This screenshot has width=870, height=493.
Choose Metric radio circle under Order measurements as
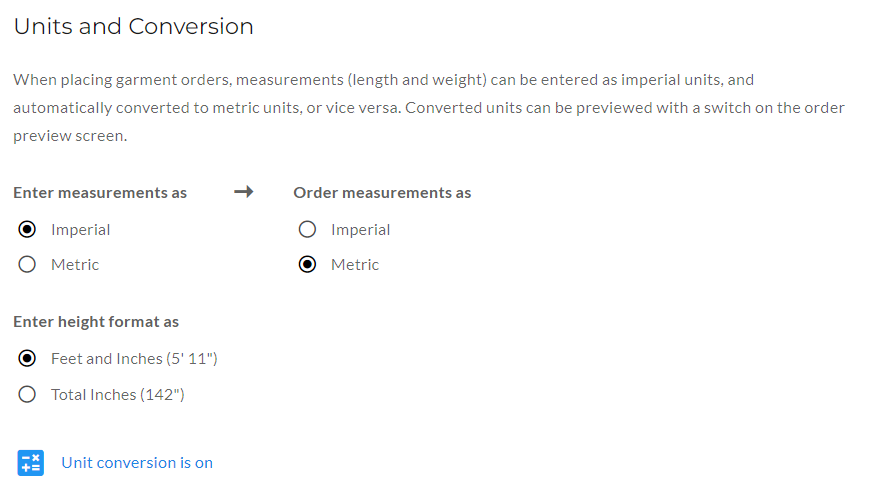click(307, 265)
